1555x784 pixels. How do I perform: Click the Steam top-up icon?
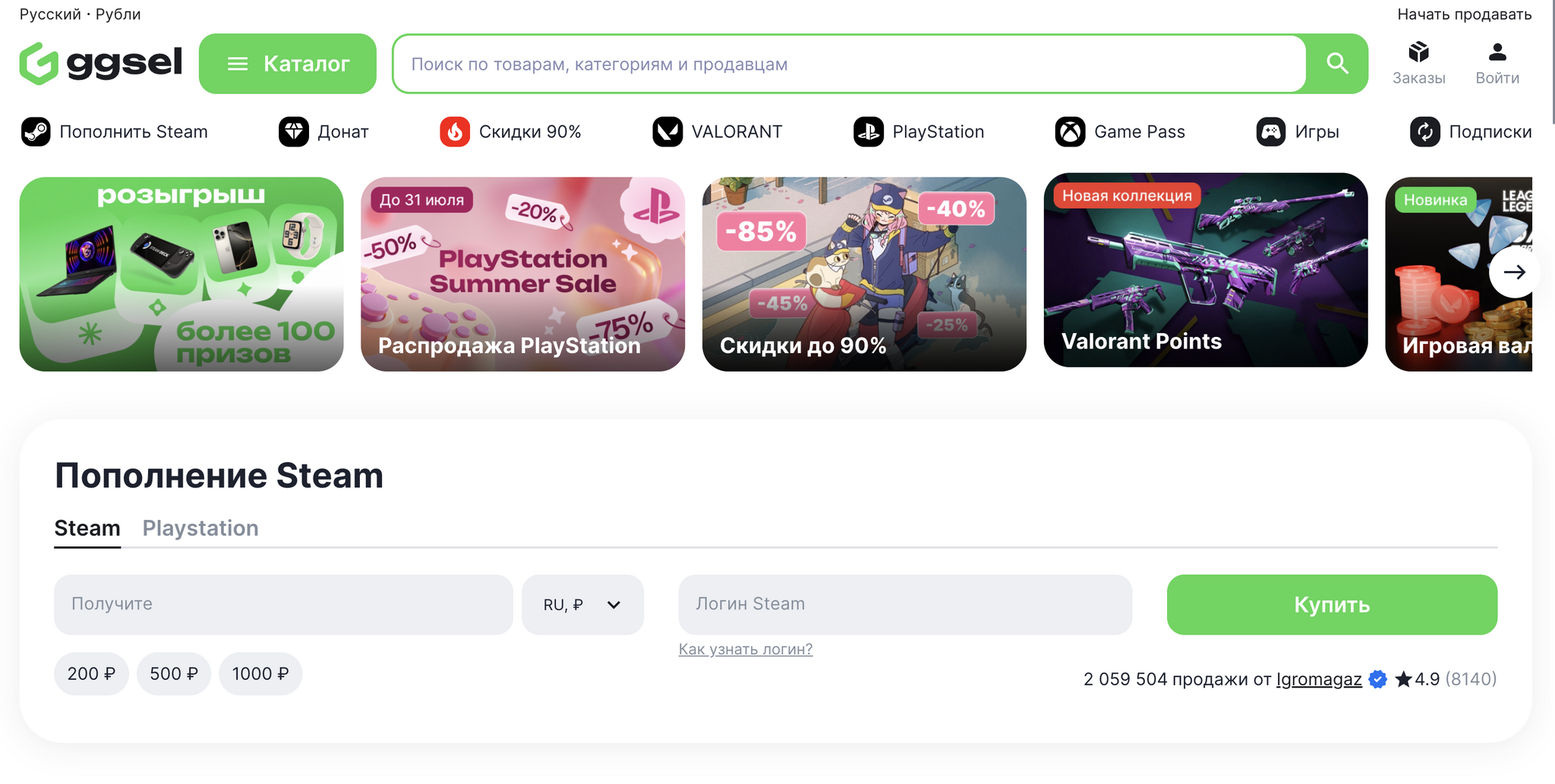[36, 132]
